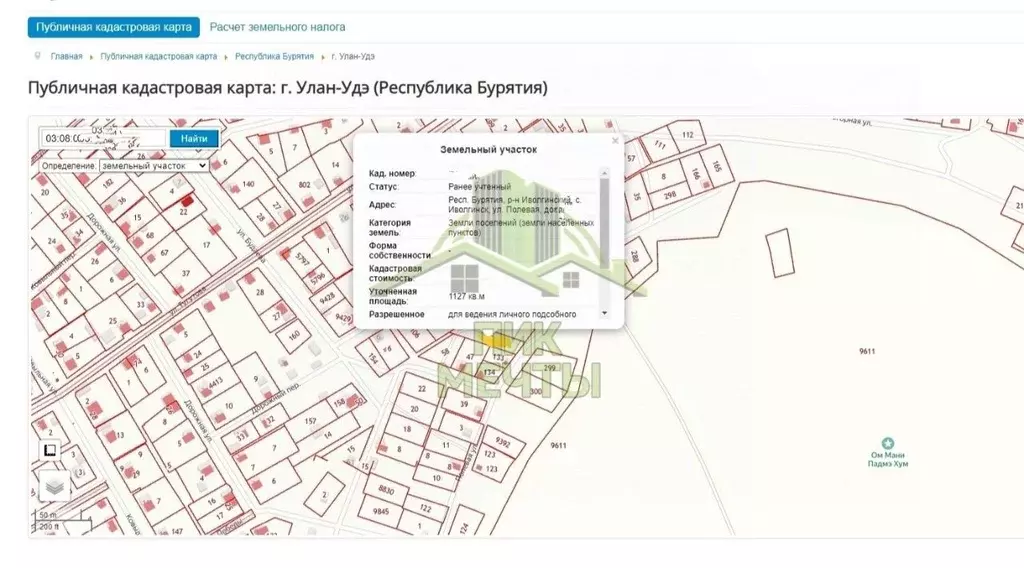Click the popup vertical scrollbar
The width and height of the screenshot is (1024, 568).
click(x=604, y=240)
